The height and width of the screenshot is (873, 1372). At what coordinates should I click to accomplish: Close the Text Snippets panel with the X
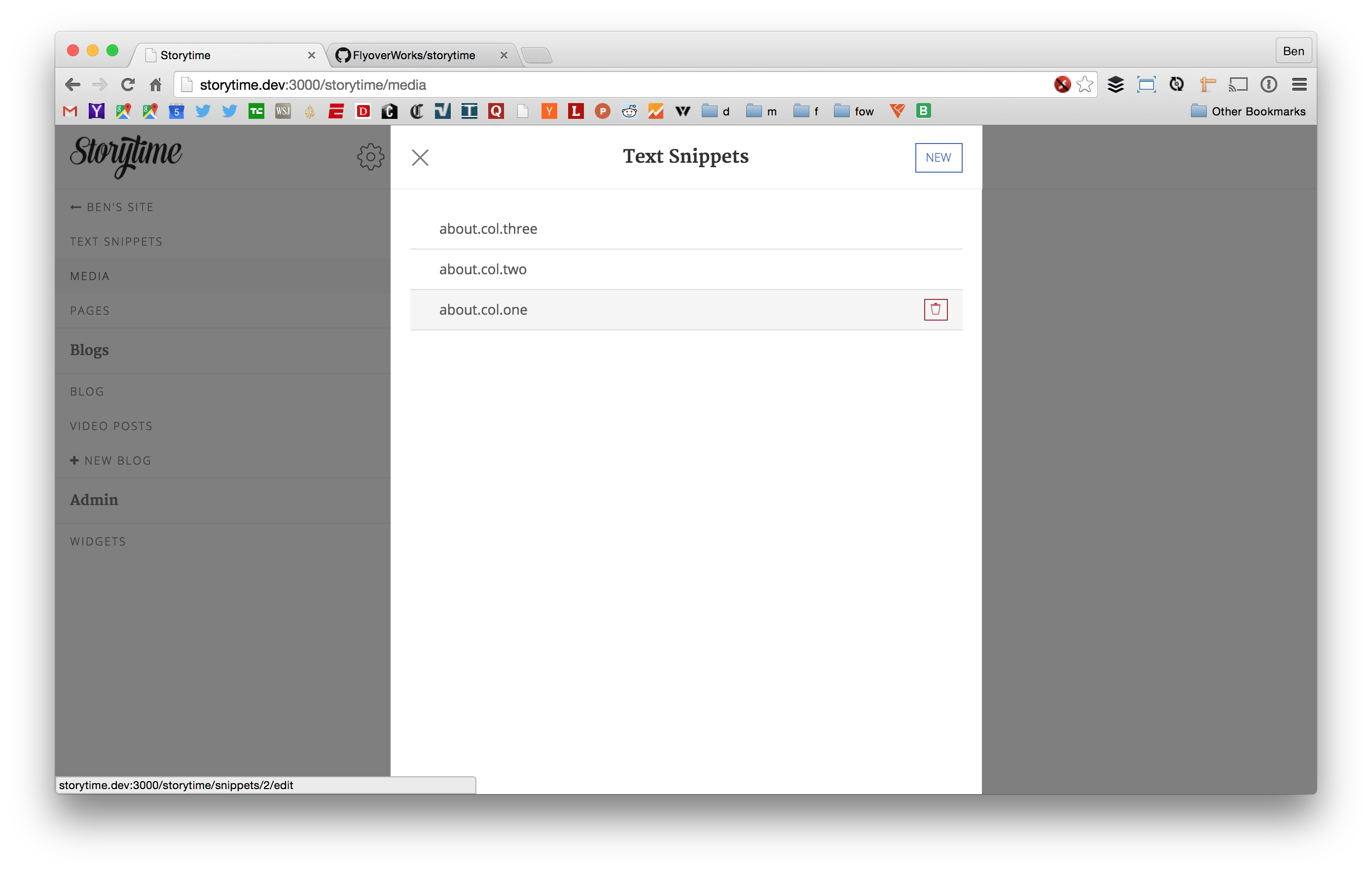pyautogui.click(x=420, y=158)
